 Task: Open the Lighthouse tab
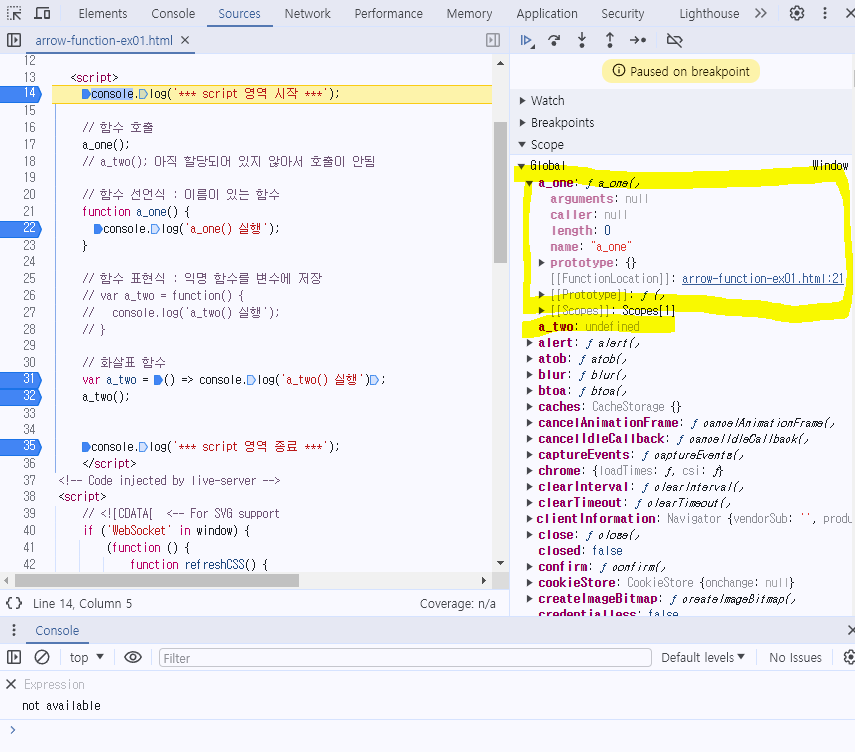(x=709, y=13)
